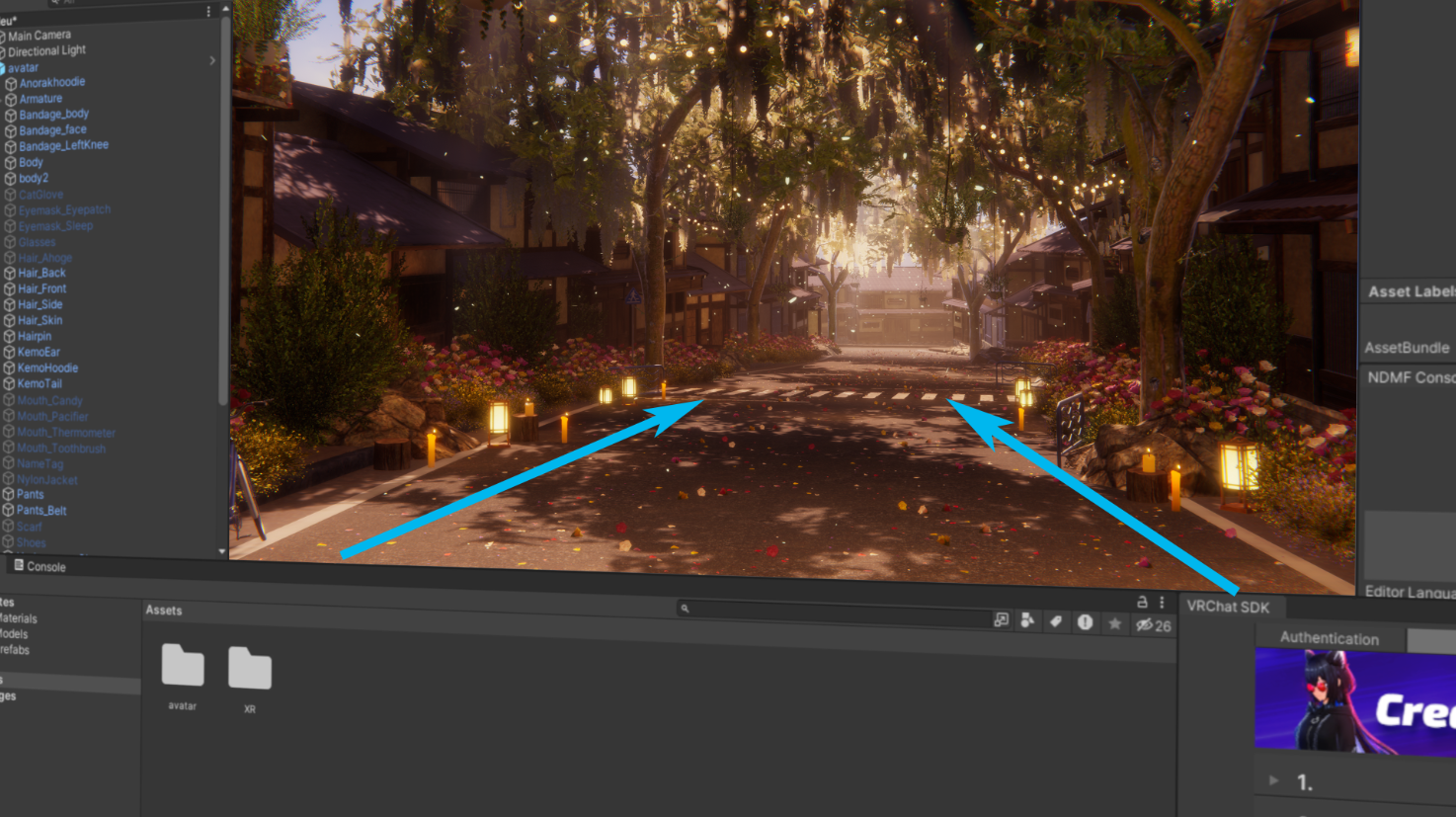Select the VRChat SDK window tab
The image size is (1456, 817).
tap(1227, 607)
